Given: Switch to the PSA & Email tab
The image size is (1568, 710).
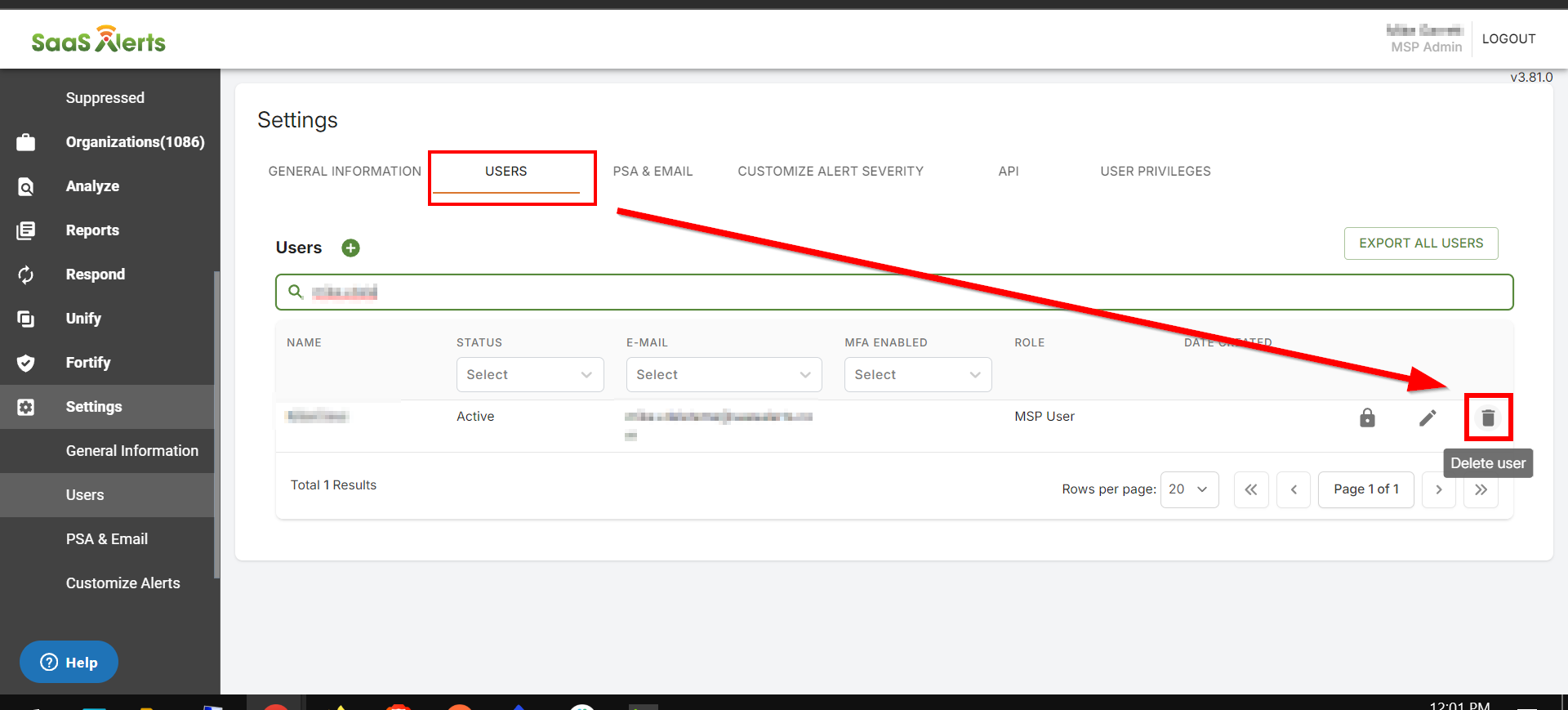Looking at the screenshot, I should point(653,172).
